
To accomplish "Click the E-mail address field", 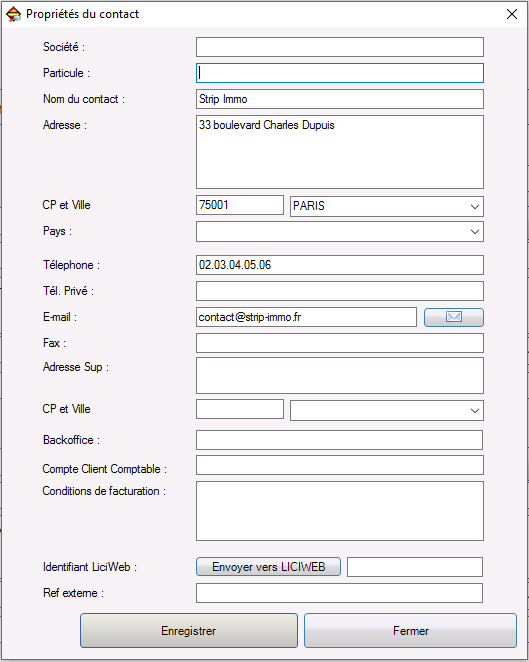I will [306, 317].
